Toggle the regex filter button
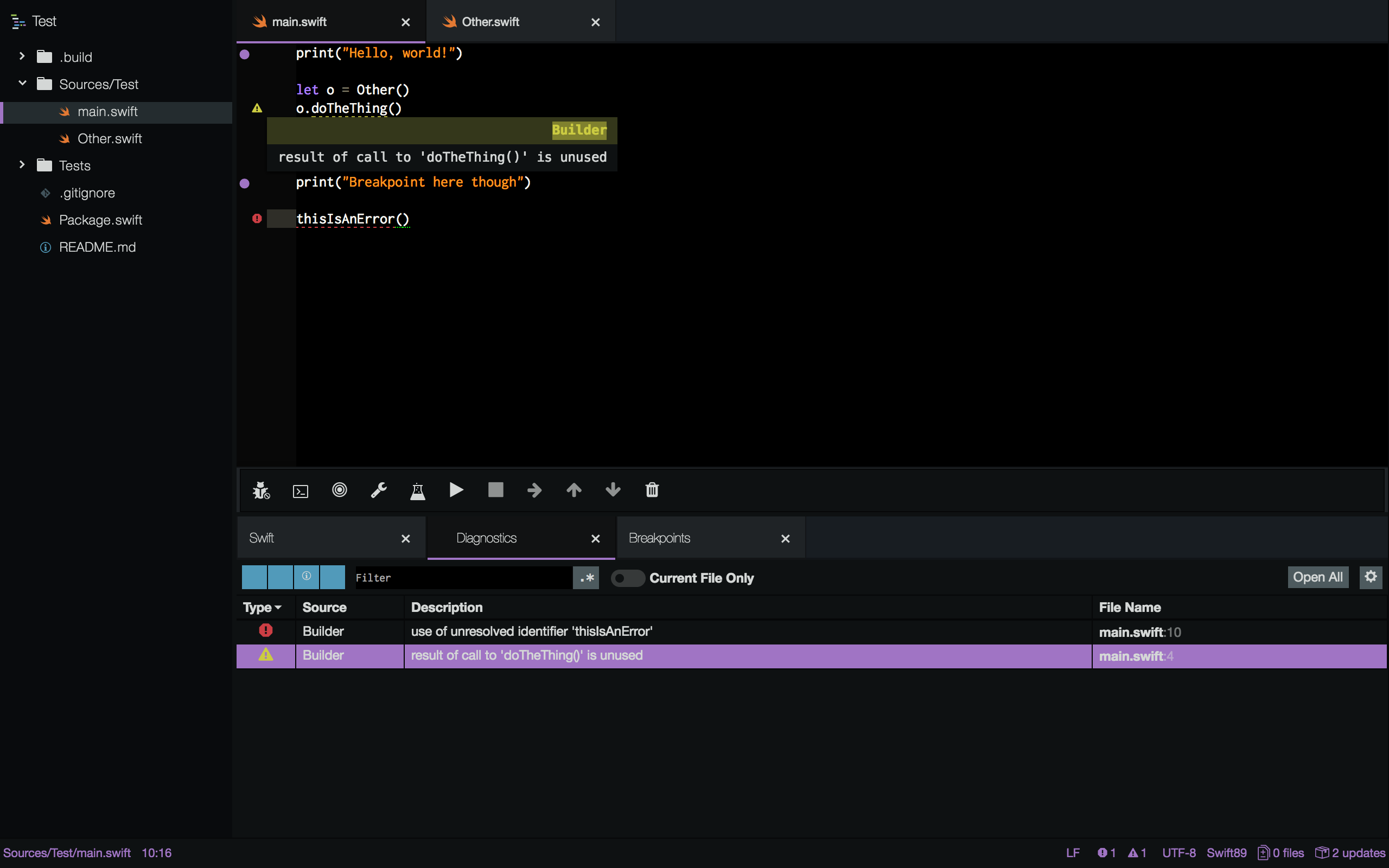 [x=586, y=578]
